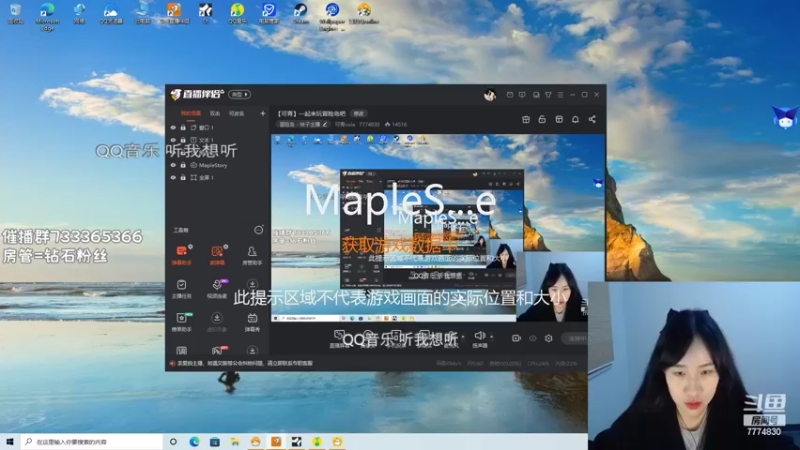Toggle lock on the 文本 1 source

pos(183,140)
